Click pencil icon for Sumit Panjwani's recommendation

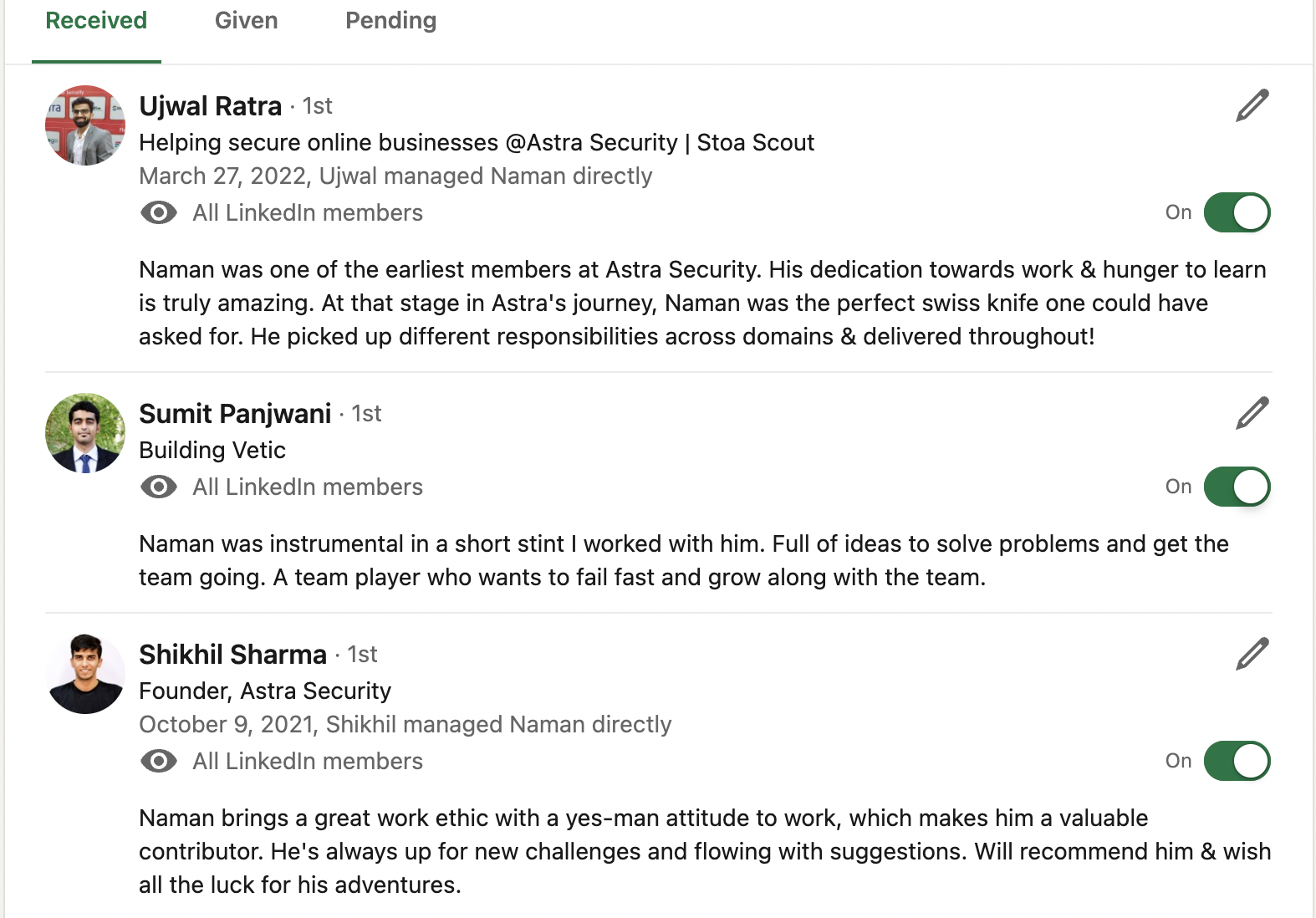(x=1252, y=413)
